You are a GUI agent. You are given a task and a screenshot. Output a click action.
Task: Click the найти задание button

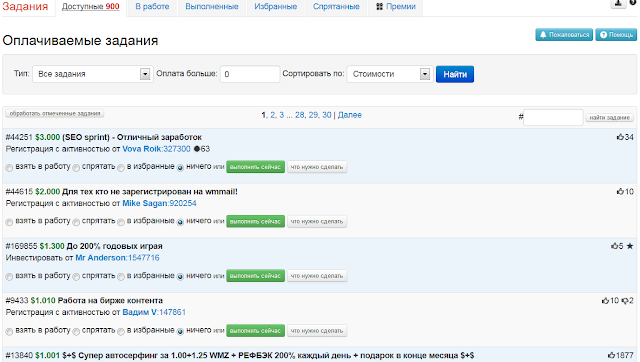coord(609,118)
